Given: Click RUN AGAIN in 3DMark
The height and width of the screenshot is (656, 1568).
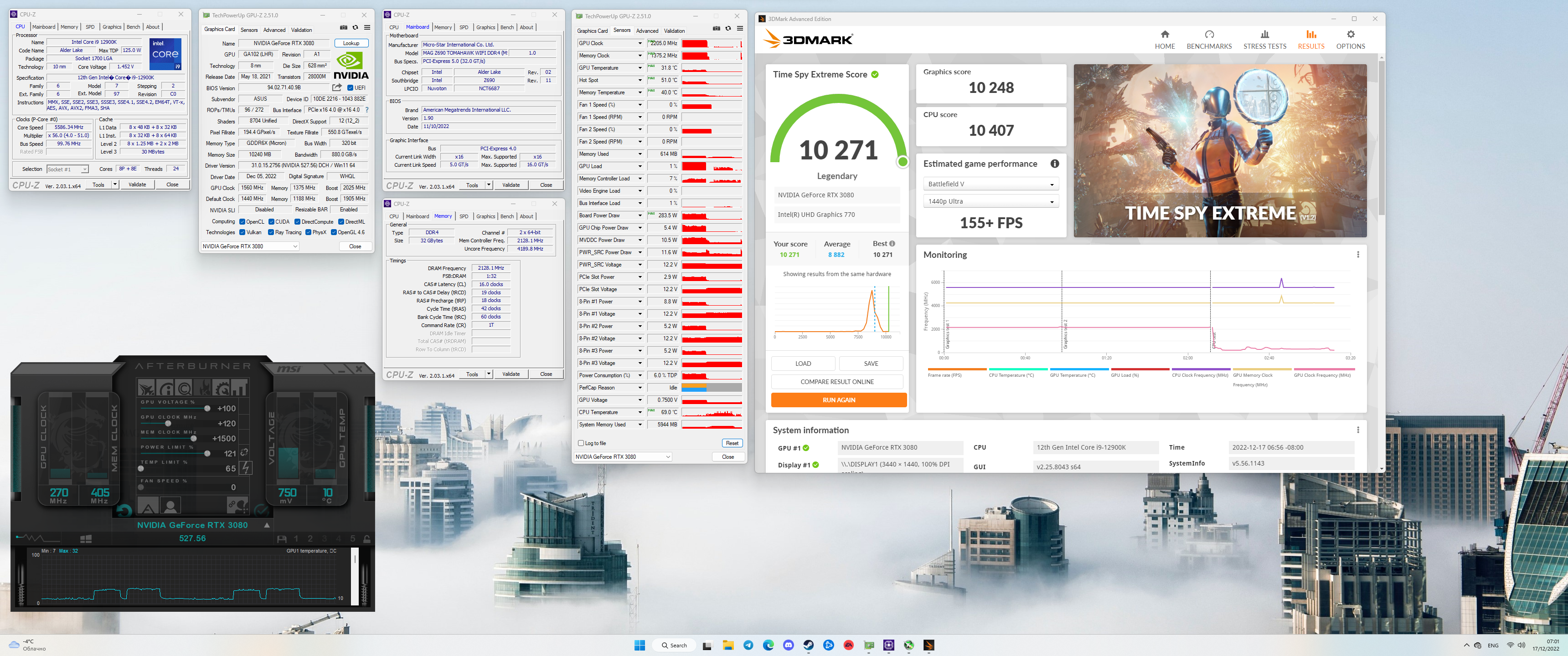Looking at the screenshot, I should point(839,400).
